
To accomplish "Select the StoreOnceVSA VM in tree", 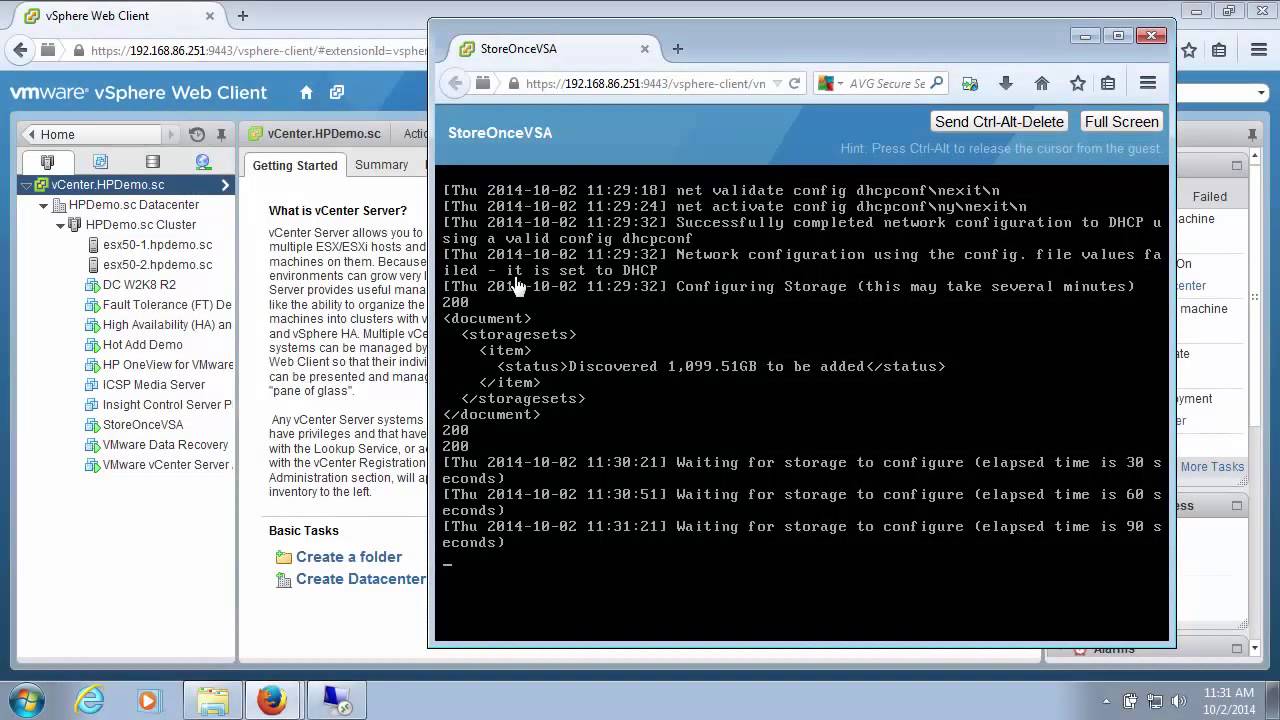I will pyautogui.click(x=143, y=425).
